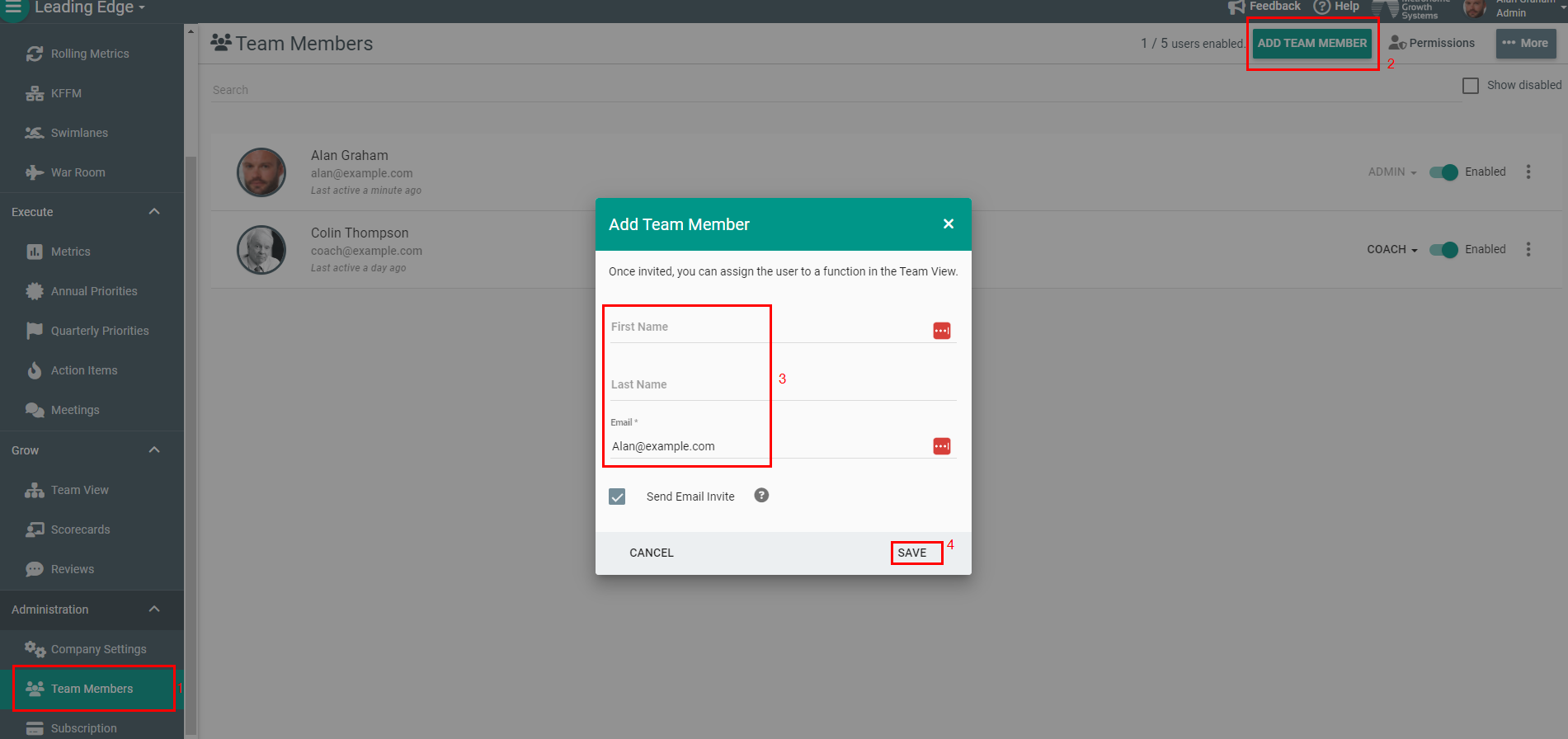
Task: Open the Feedback megaphone link
Action: tap(1264, 7)
